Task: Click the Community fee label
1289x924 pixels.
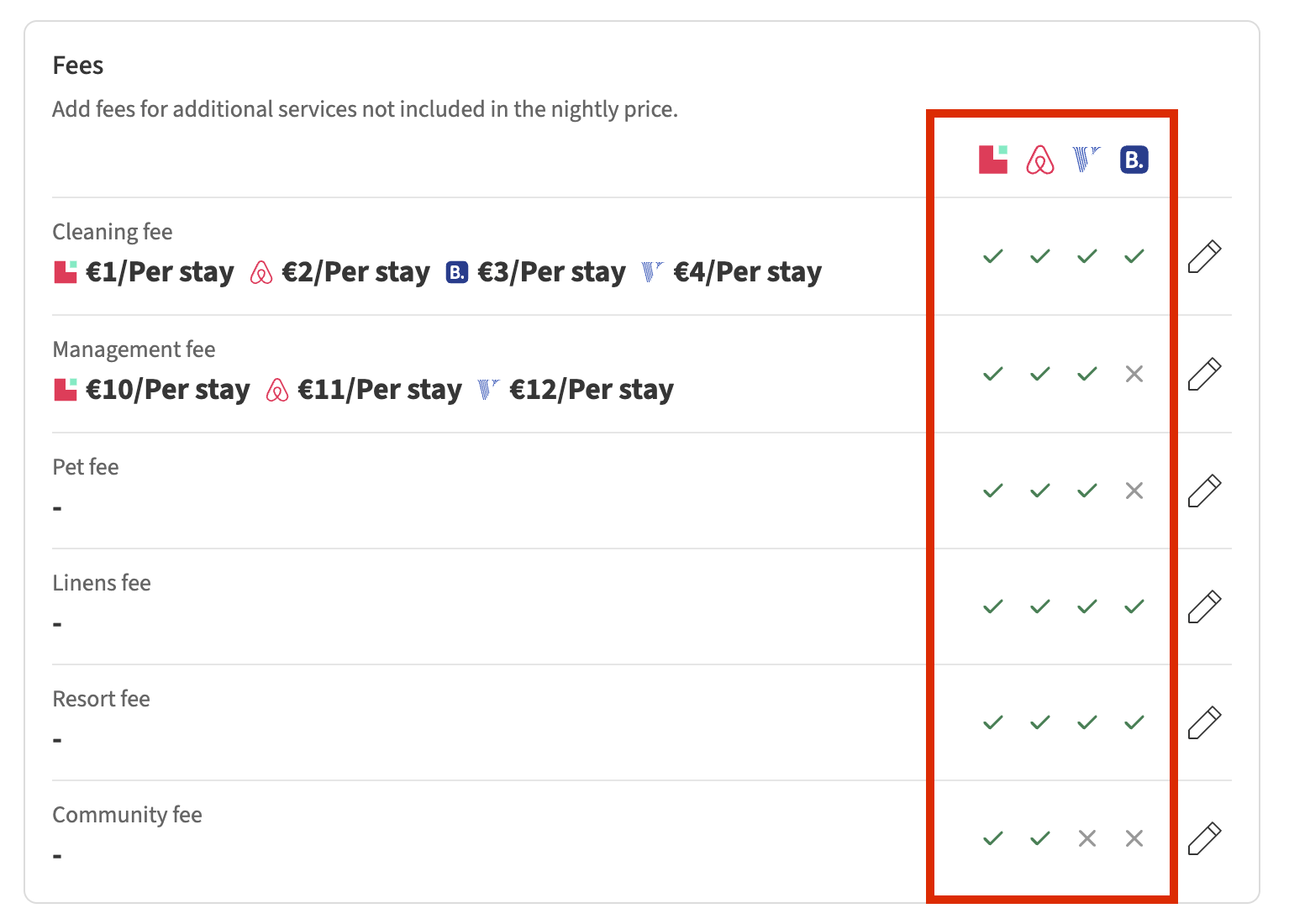Action: coord(127,815)
